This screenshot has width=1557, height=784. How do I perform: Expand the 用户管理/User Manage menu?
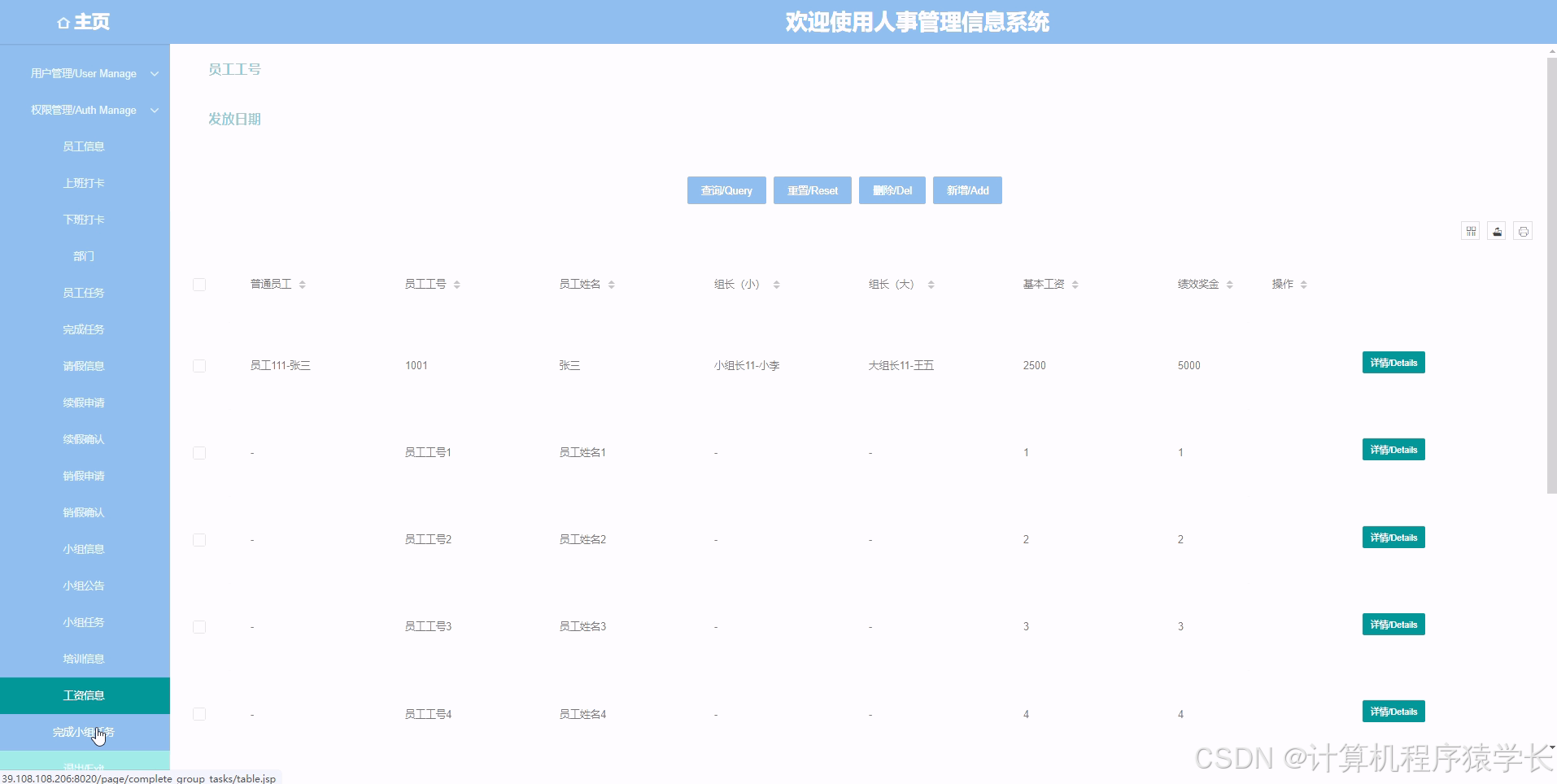point(85,73)
